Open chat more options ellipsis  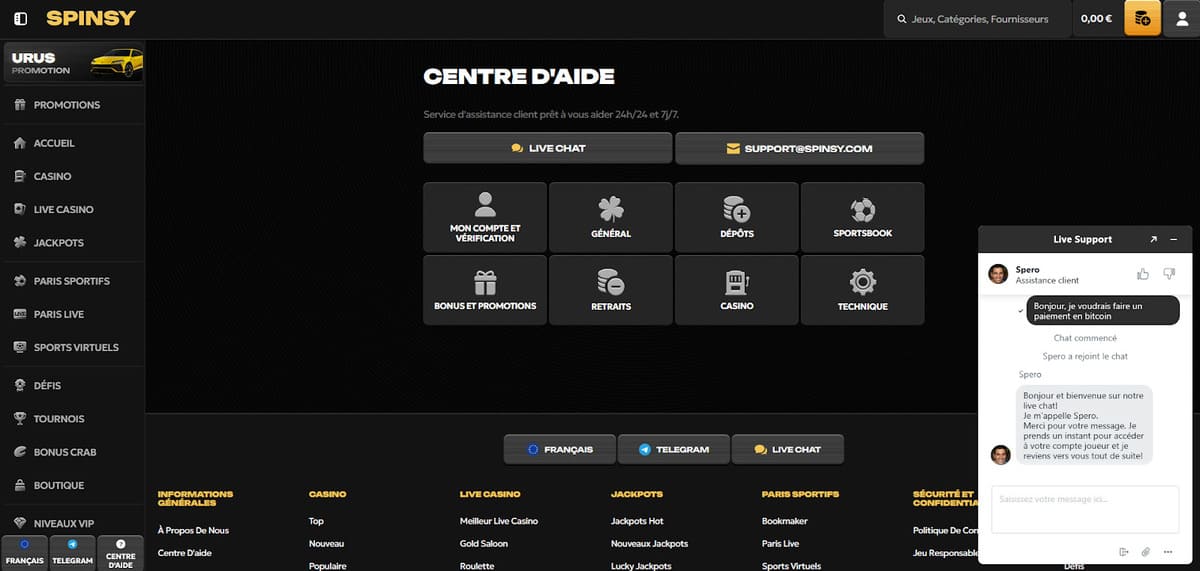tap(1168, 552)
